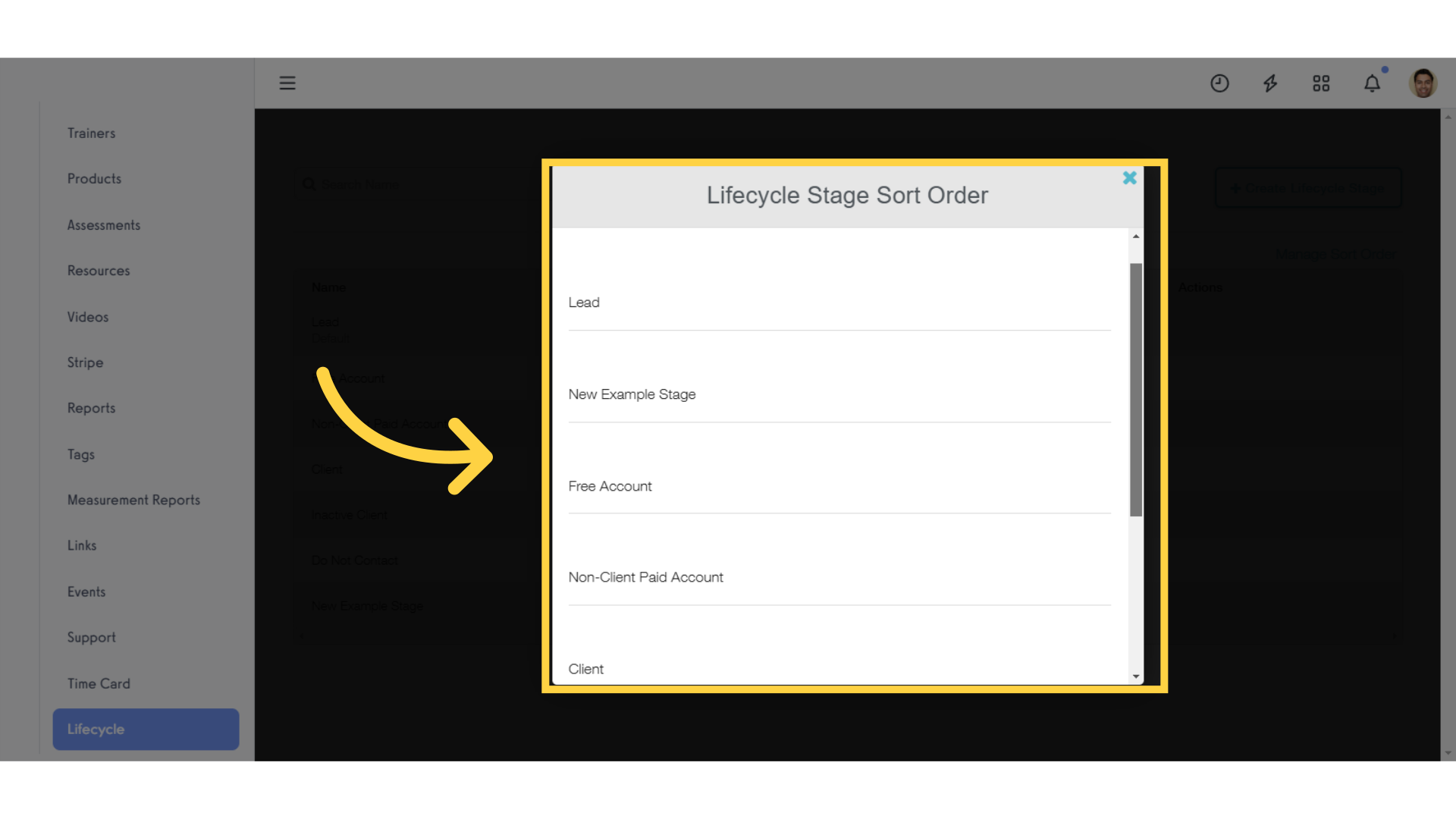Scroll down the lifecycle stages list
Screen dimensions: 1456x819
point(1135,676)
